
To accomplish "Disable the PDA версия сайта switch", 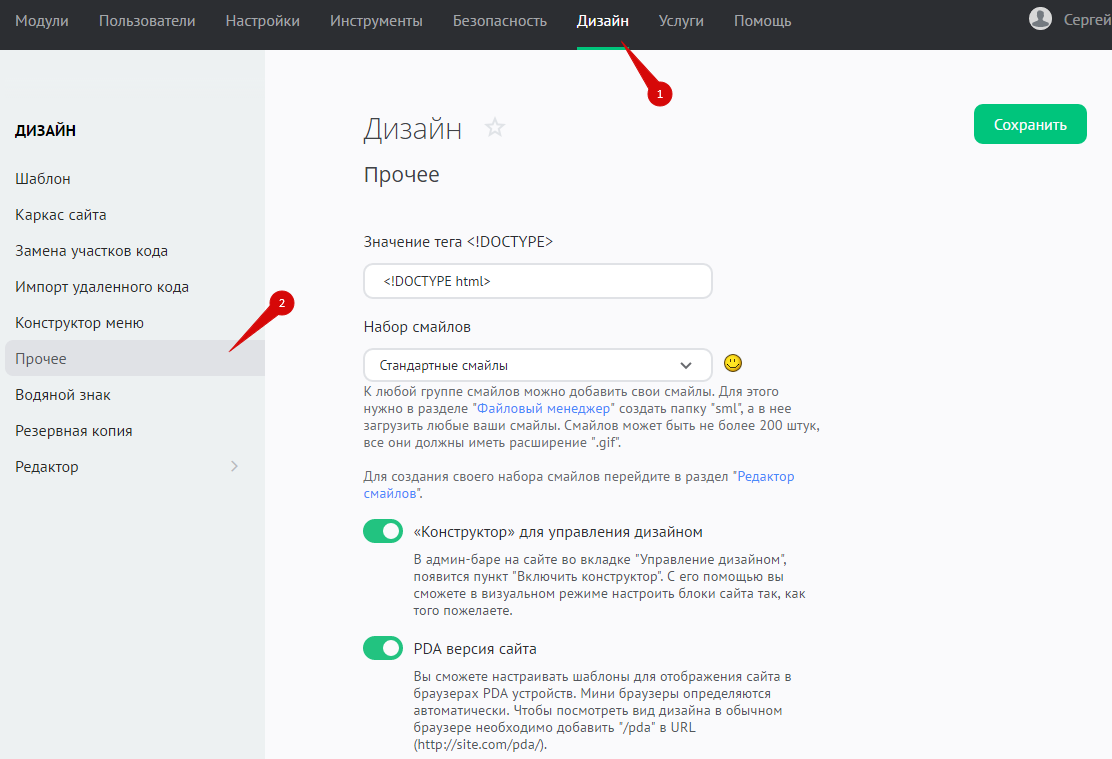I will pyautogui.click(x=383, y=648).
